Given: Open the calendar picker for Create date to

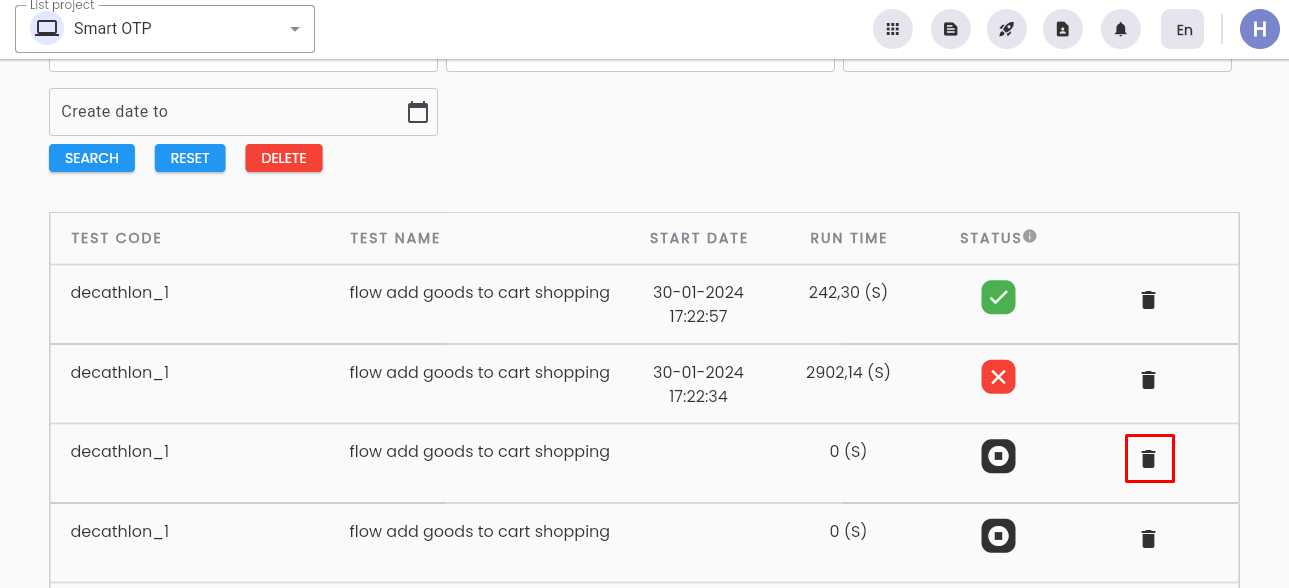Looking at the screenshot, I should click(418, 112).
